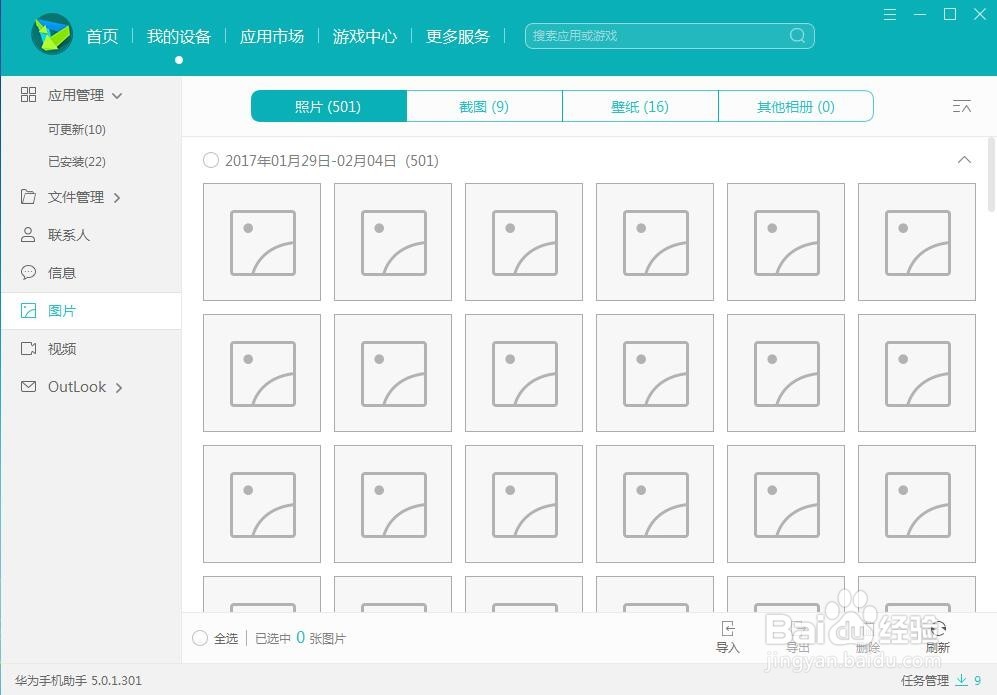Image resolution: width=997 pixels, height=695 pixels.
Task: Tick the 全选 select-all radio
Action: click(200, 638)
